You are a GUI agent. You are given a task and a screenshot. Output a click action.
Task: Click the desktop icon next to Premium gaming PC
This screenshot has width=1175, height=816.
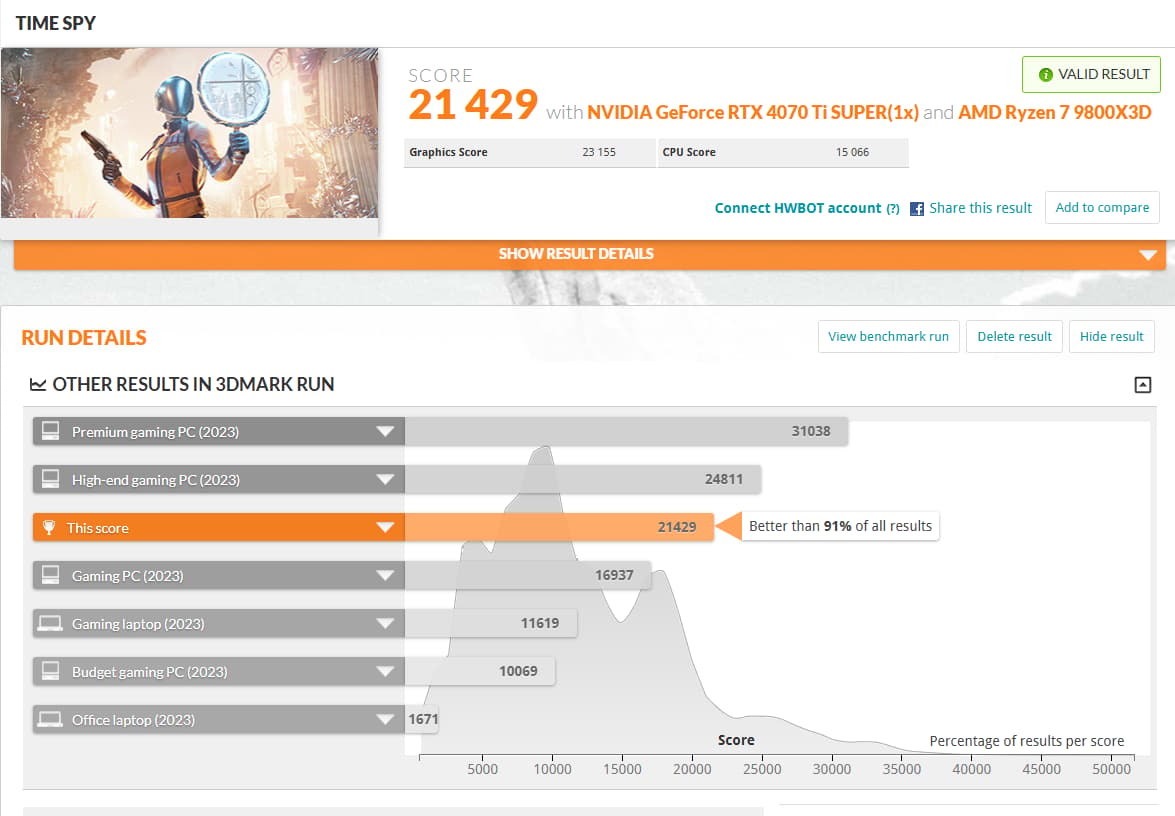(x=50, y=431)
